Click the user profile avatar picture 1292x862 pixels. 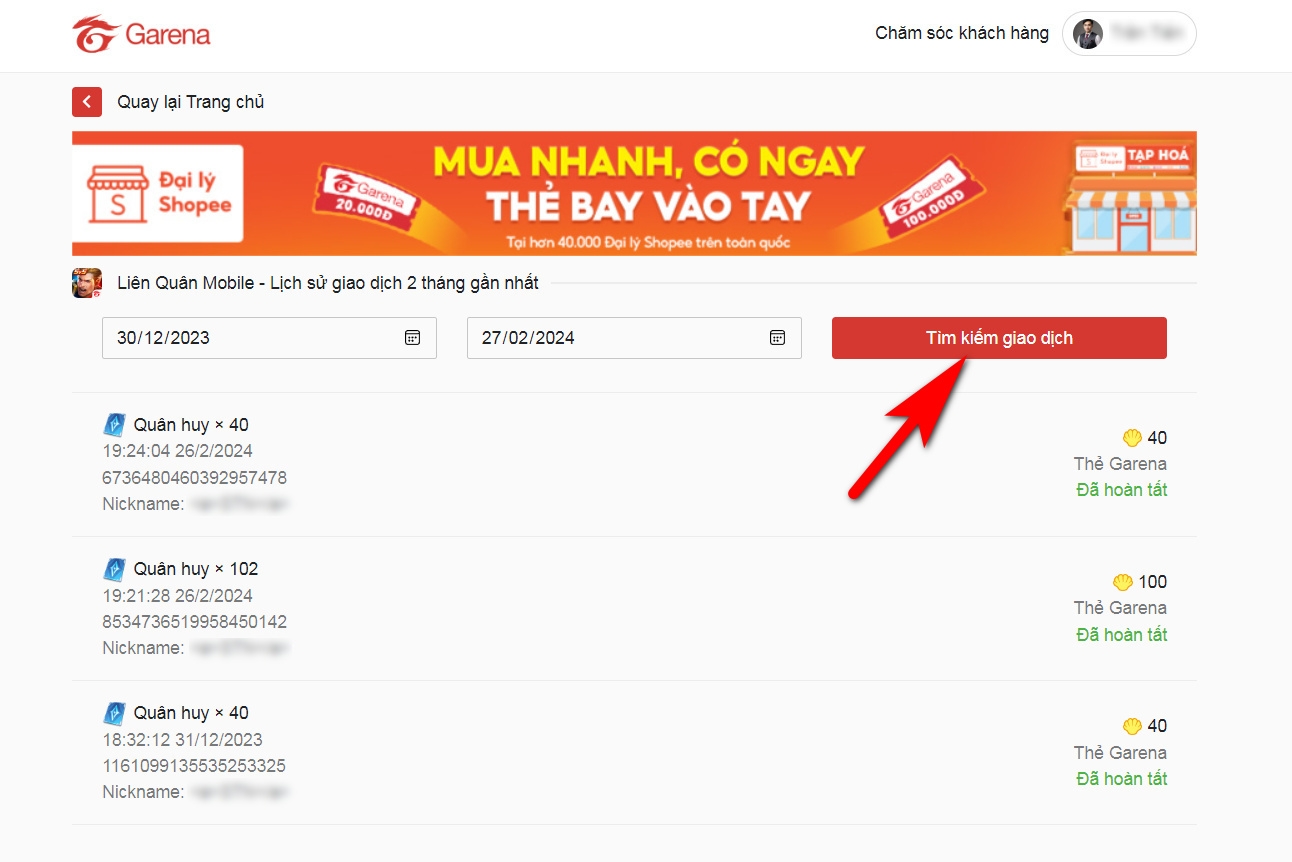1086,33
